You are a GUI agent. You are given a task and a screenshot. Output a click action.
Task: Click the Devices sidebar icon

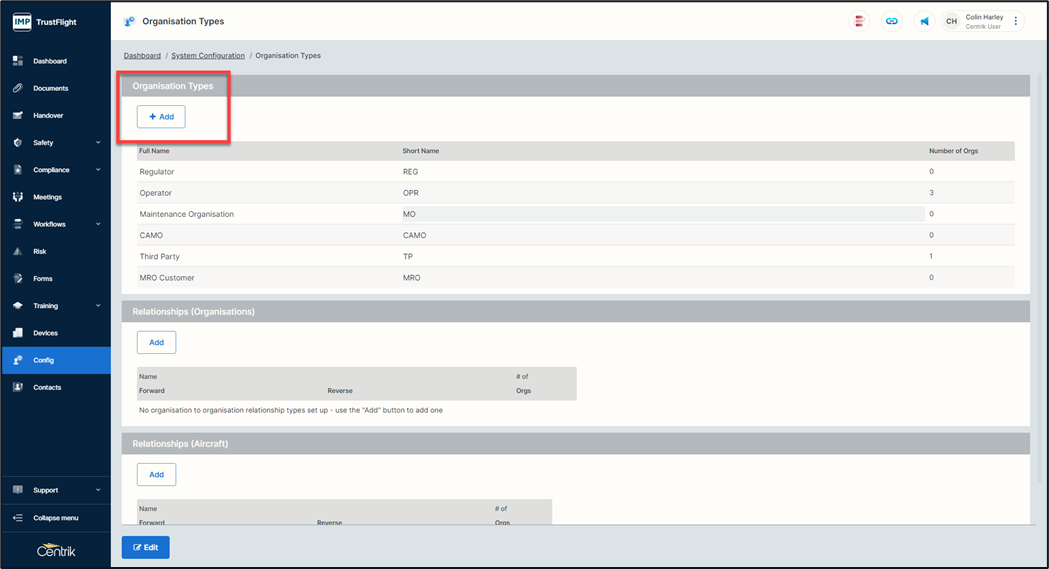click(18, 333)
